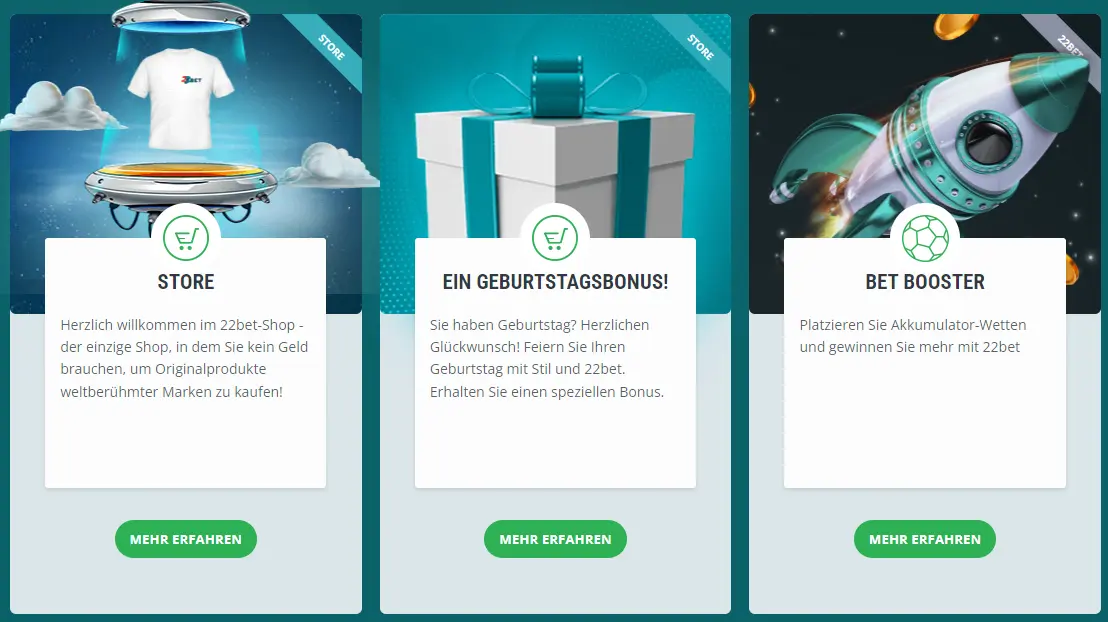Click the Akkumulator-Wetten description text
1108x622 pixels.
pyautogui.click(x=913, y=336)
